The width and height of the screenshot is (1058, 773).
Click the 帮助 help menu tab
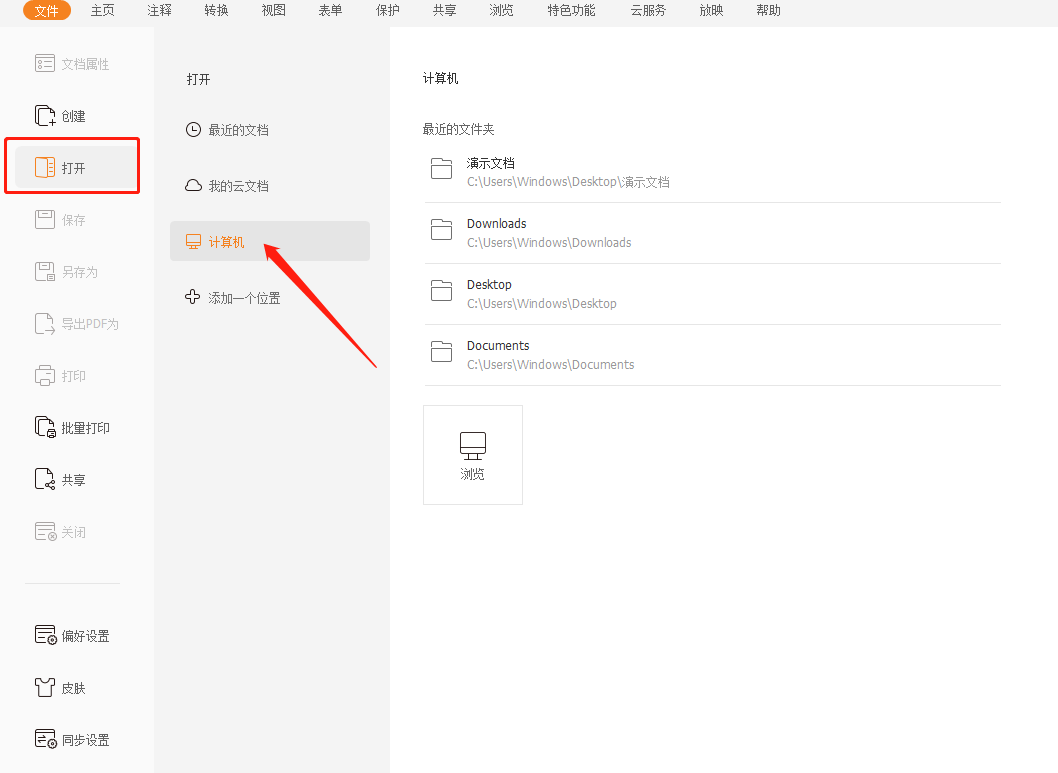[768, 11]
